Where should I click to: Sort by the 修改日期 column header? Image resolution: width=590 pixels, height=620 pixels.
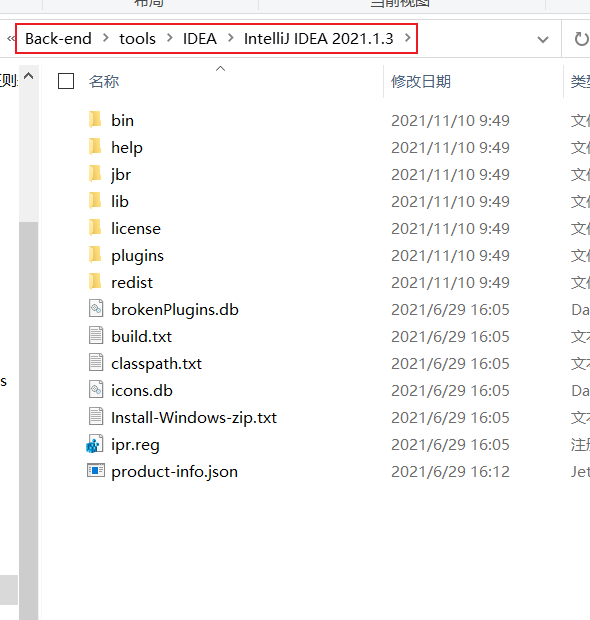tap(421, 81)
